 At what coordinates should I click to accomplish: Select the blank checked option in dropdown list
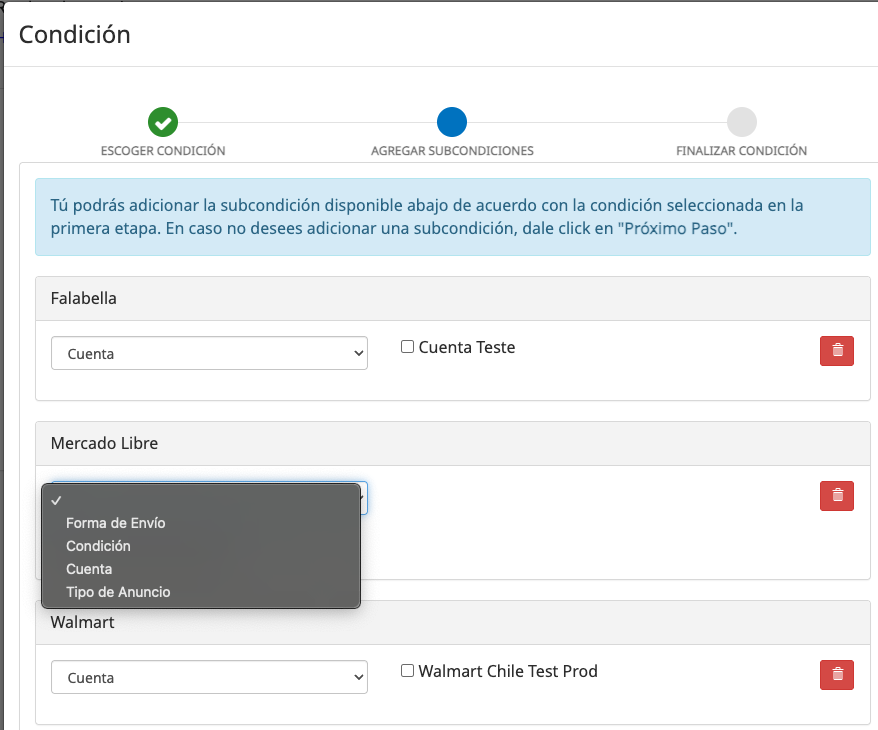[x=201, y=500]
